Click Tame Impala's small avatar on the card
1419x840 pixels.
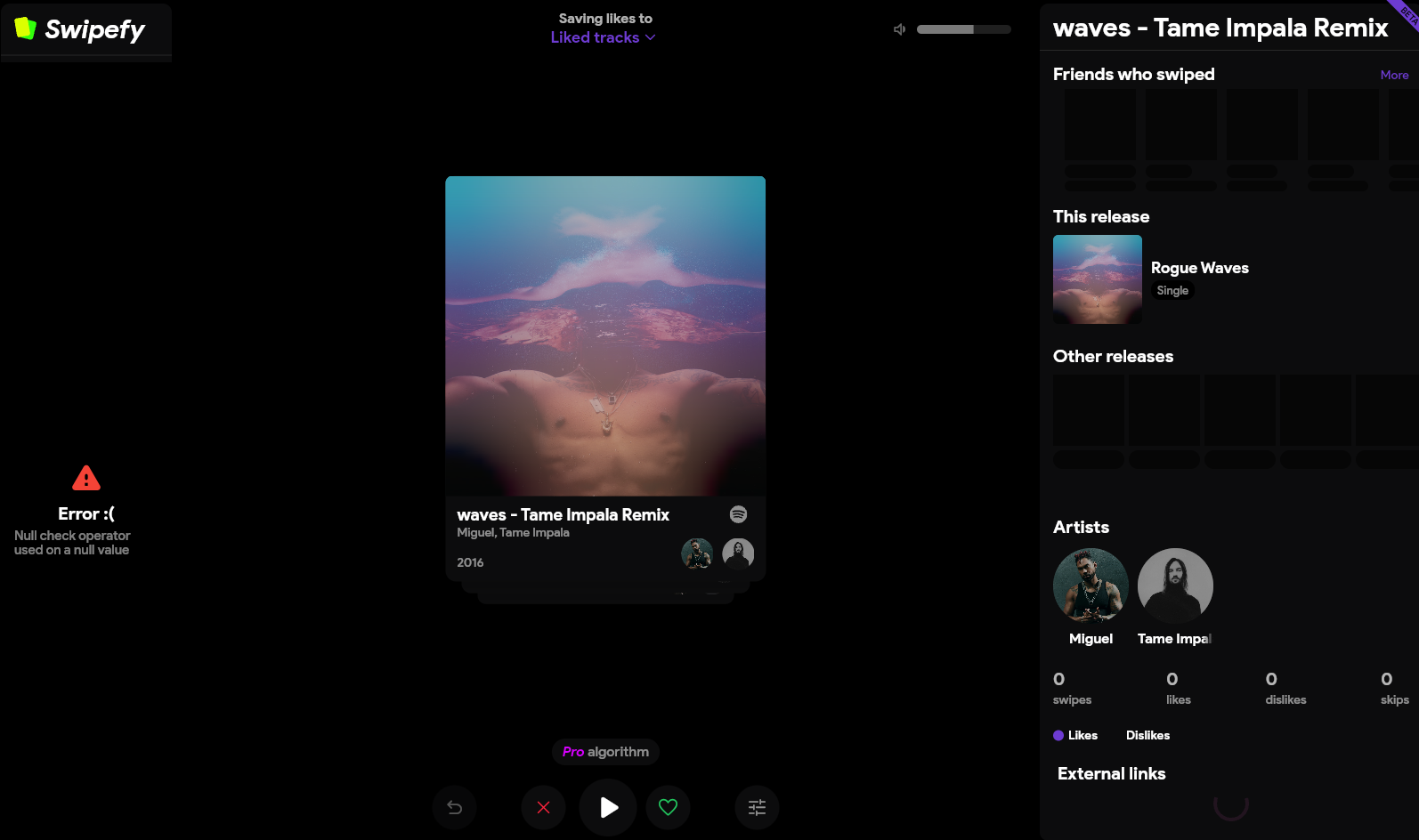738,553
